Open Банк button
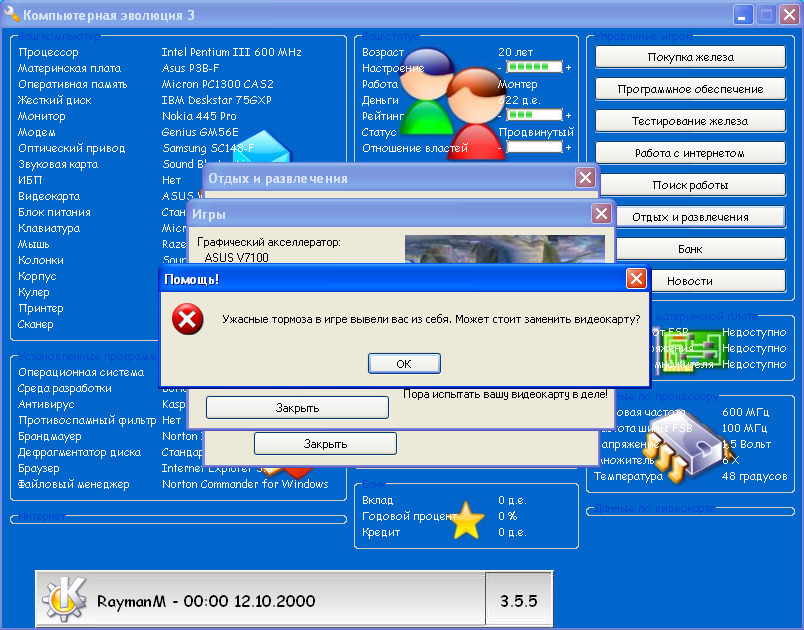The width and height of the screenshot is (804, 630). pyautogui.click(x=700, y=249)
